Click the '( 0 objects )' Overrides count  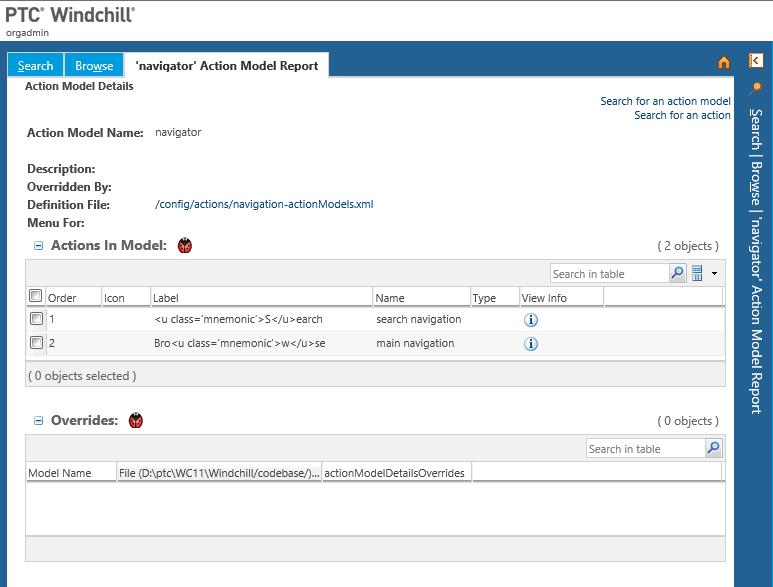click(688, 420)
